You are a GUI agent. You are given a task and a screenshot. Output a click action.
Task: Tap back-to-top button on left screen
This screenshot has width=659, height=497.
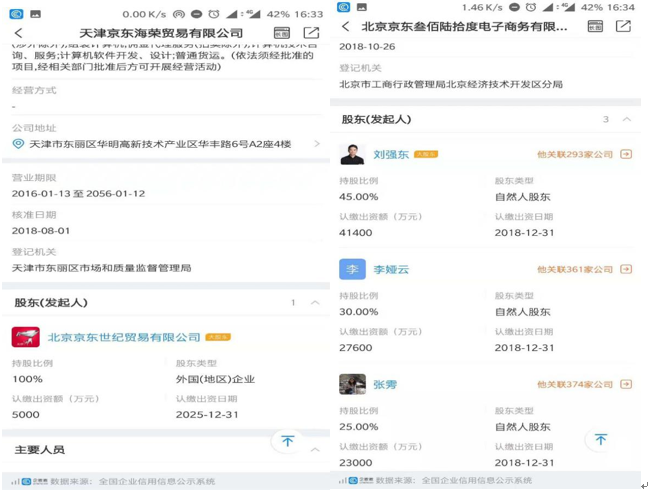pos(287,441)
